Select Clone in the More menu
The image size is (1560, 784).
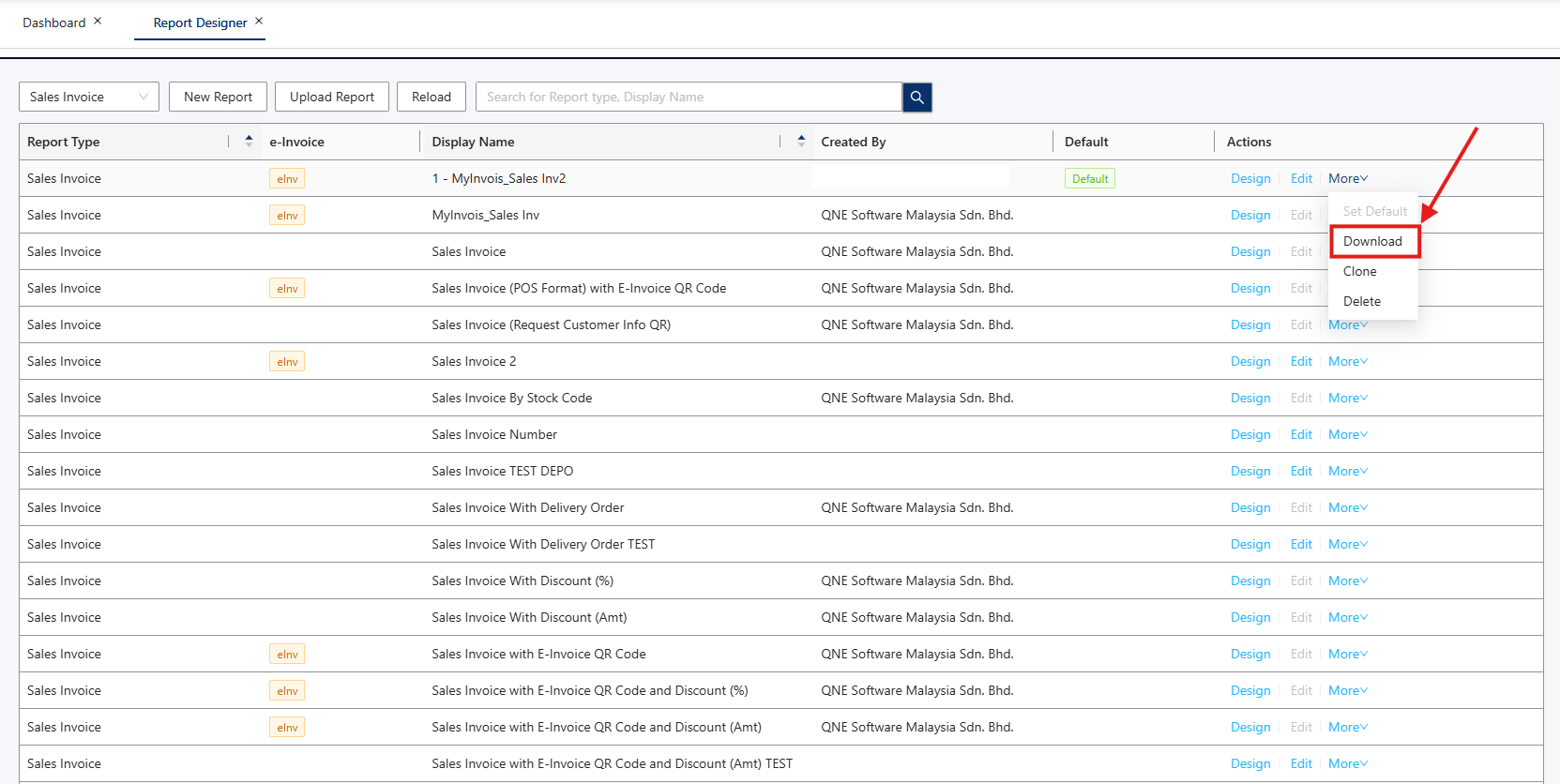(1360, 272)
